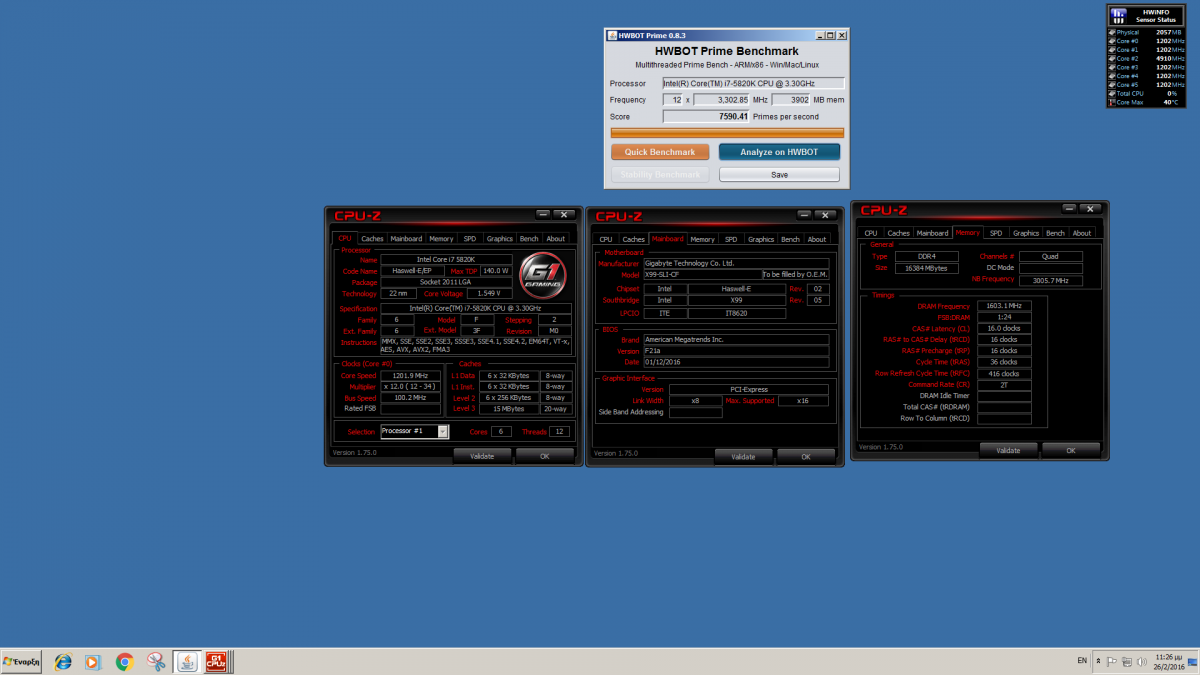Open the Start menu button
1200x675 pixels.
22,661
